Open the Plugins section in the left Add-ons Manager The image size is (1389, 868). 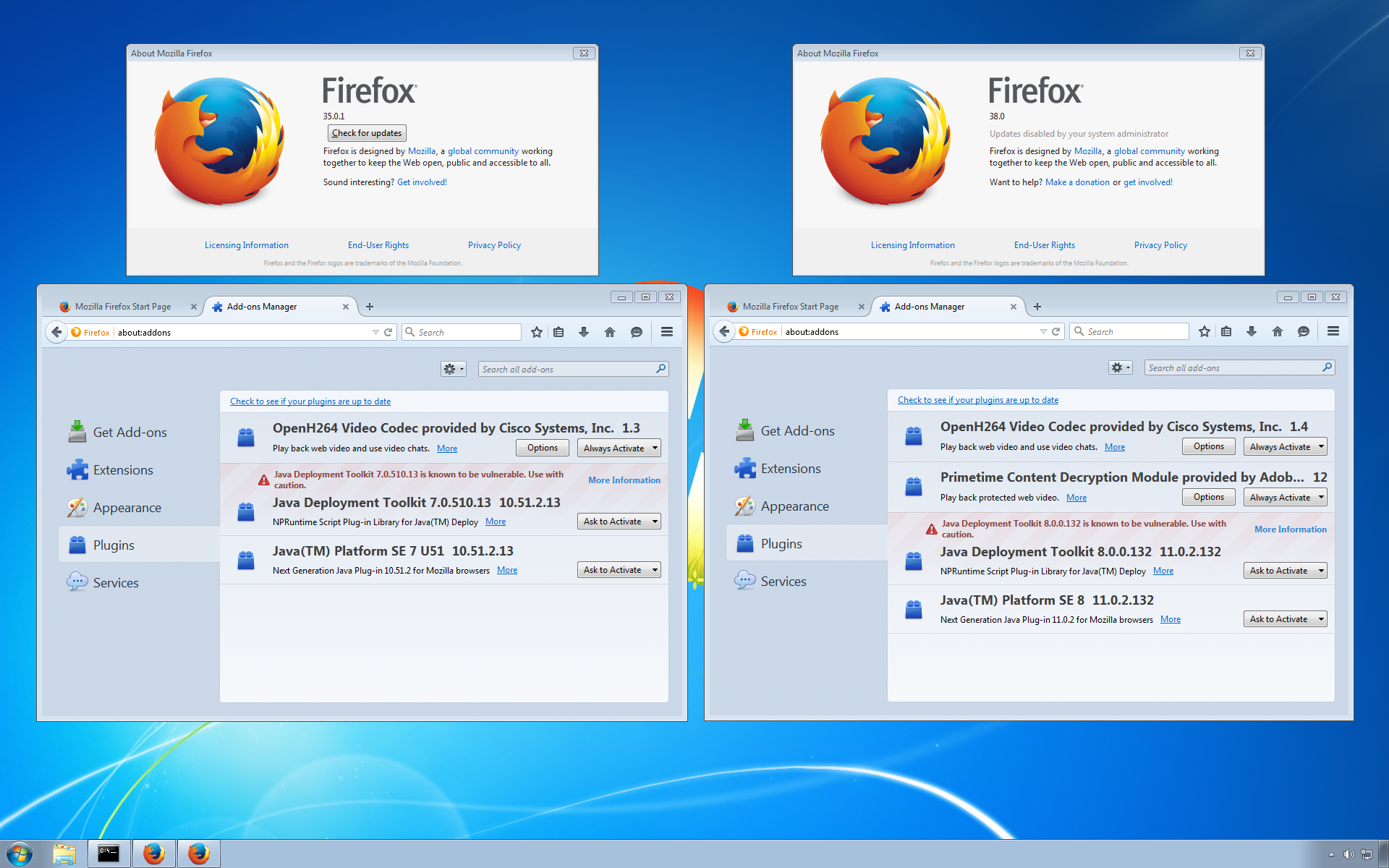pos(114,545)
